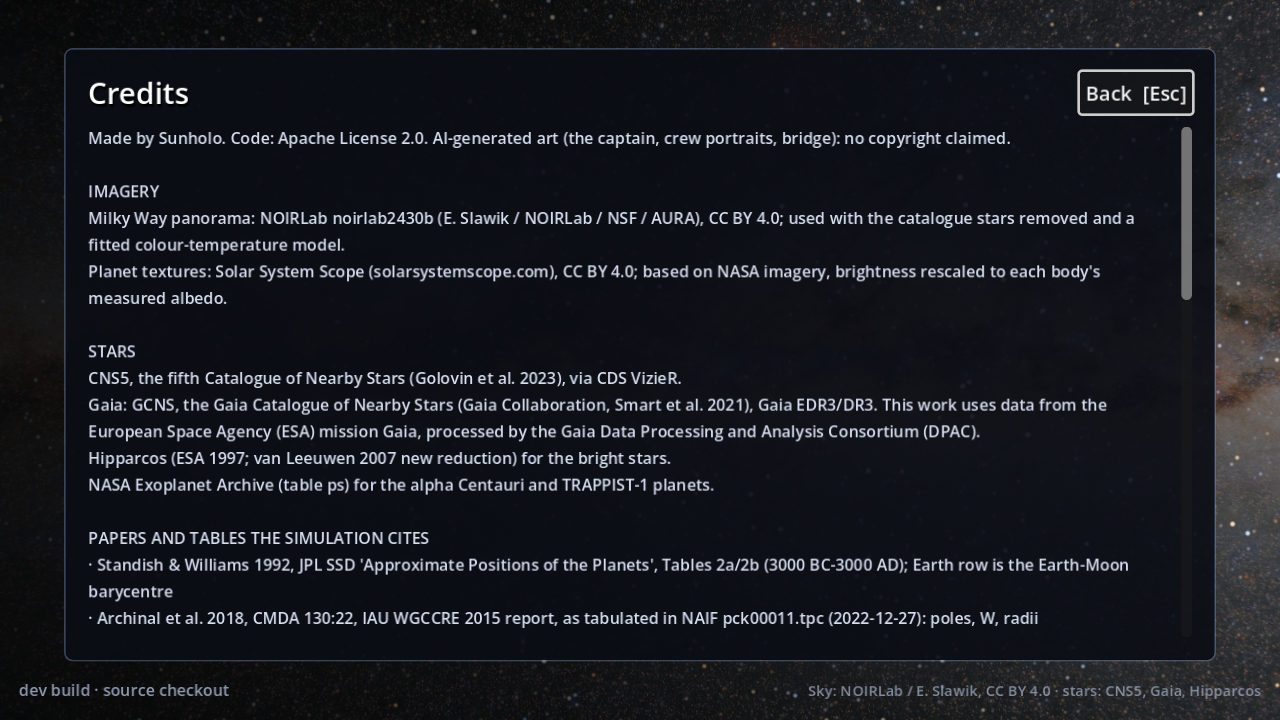Image resolution: width=1280 pixels, height=720 pixels.
Task: Click the Gaia GCNS catalogue credit line
Action: point(597,405)
